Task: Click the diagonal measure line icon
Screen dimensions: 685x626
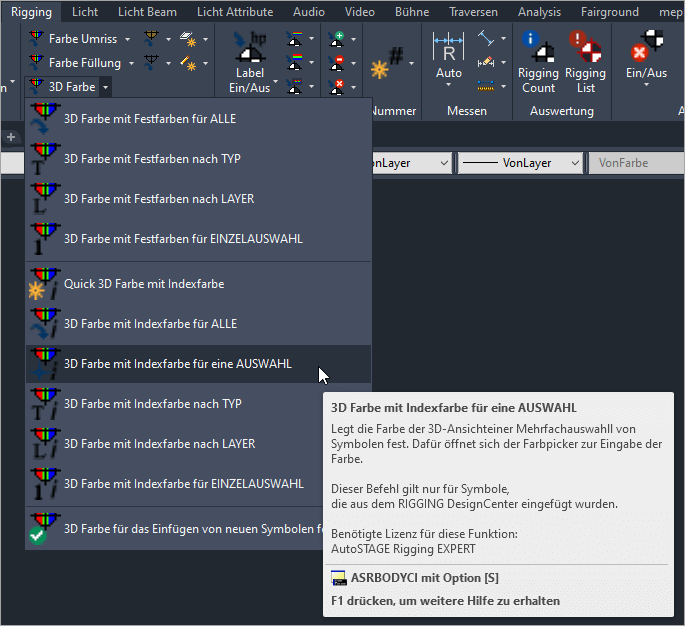Action: pyautogui.click(x=486, y=38)
